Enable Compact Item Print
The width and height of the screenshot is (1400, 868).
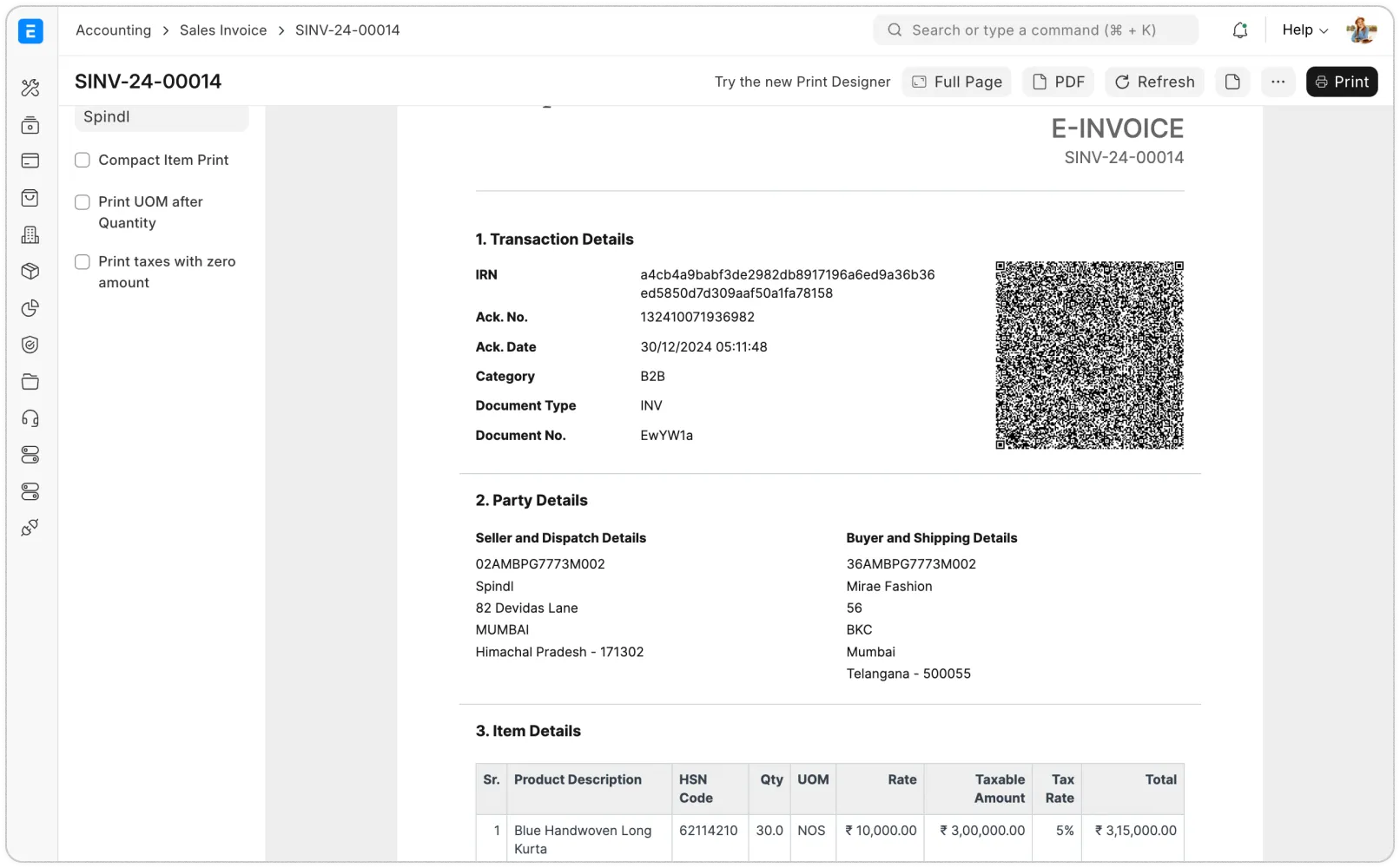pos(82,160)
